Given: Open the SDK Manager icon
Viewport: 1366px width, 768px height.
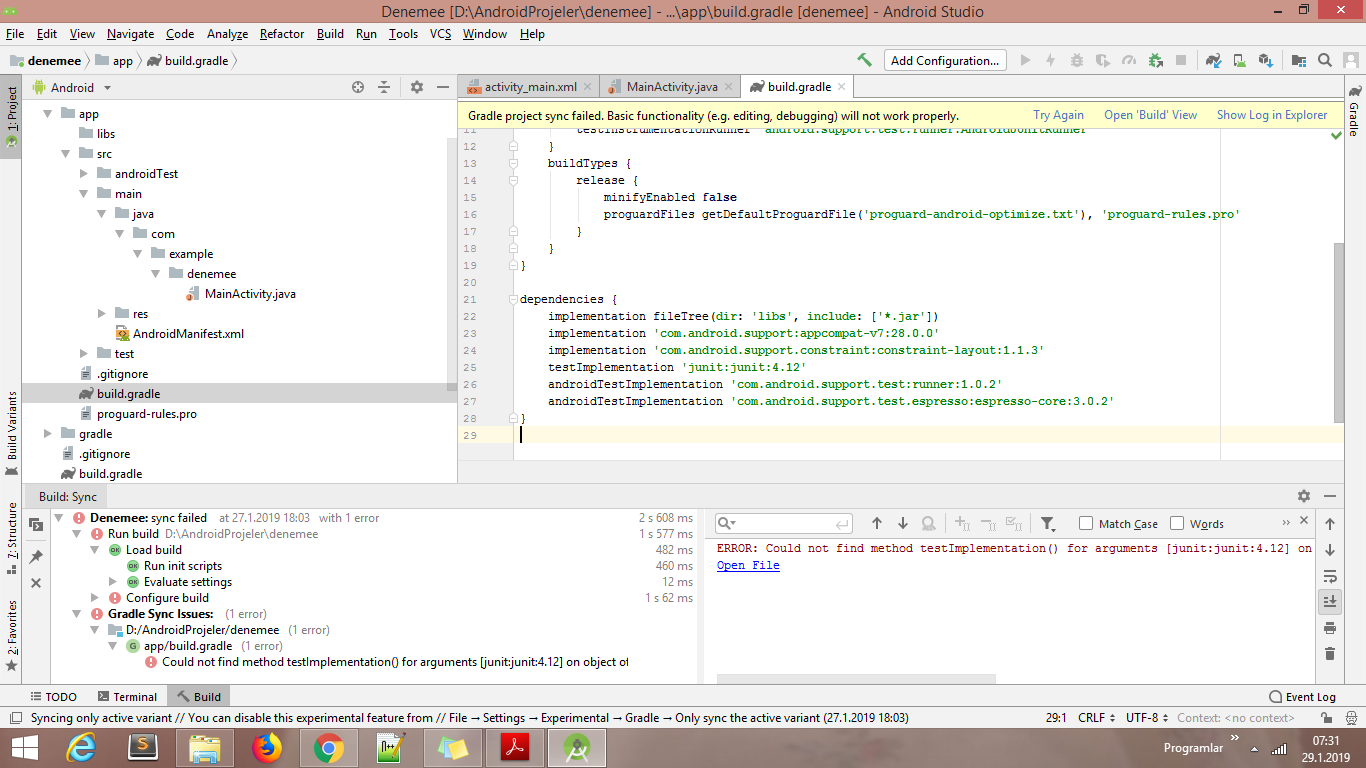Looking at the screenshot, I should pyautogui.click(x=1265, y=60).
